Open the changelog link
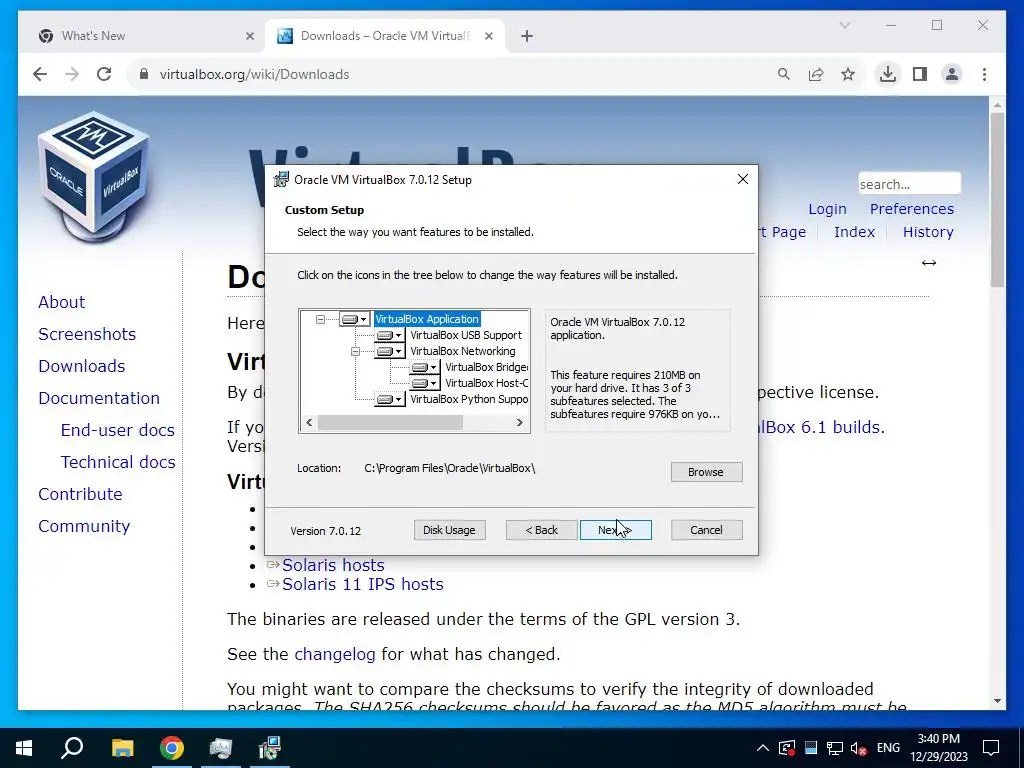The height and width of the screenshot is (768, 1024). click(334, 654)
